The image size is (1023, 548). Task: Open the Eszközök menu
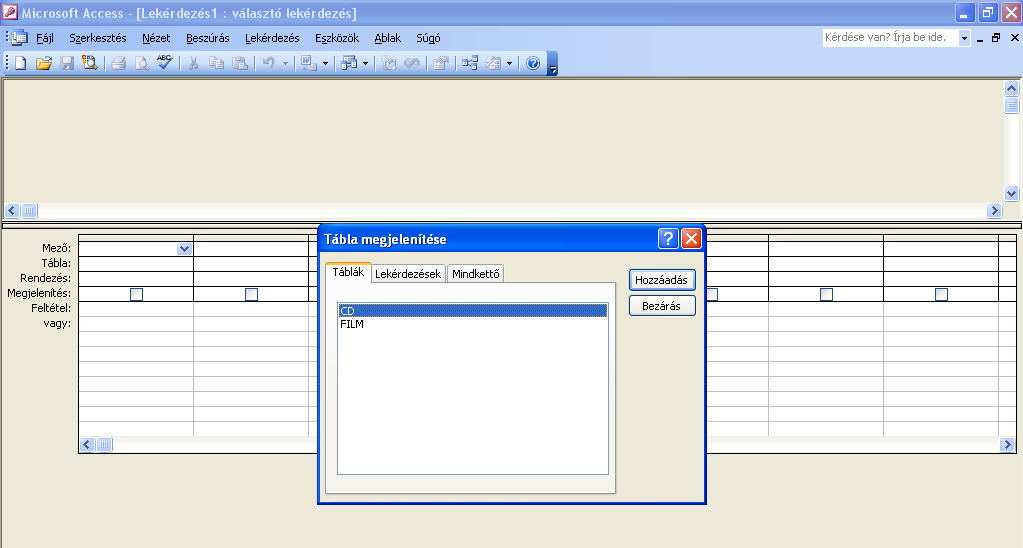(x=337, y=38)
